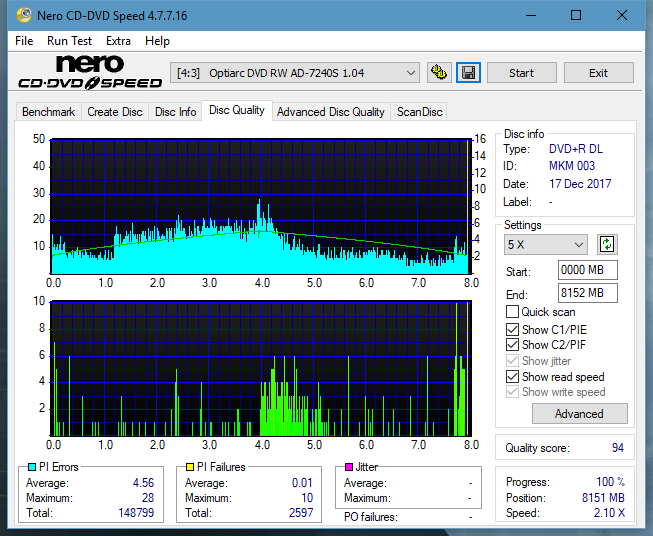Click PI Failures maximum value 10

point(307,498)
